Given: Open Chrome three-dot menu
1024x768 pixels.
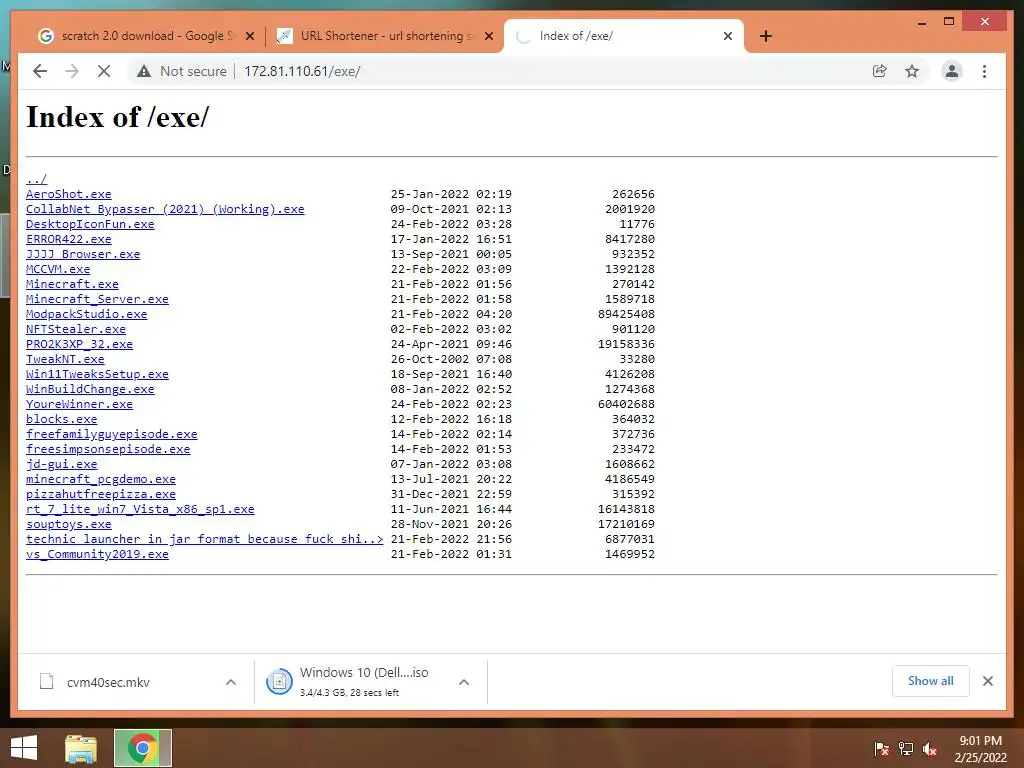Looking at the screenshot, I should pos(984,71).
